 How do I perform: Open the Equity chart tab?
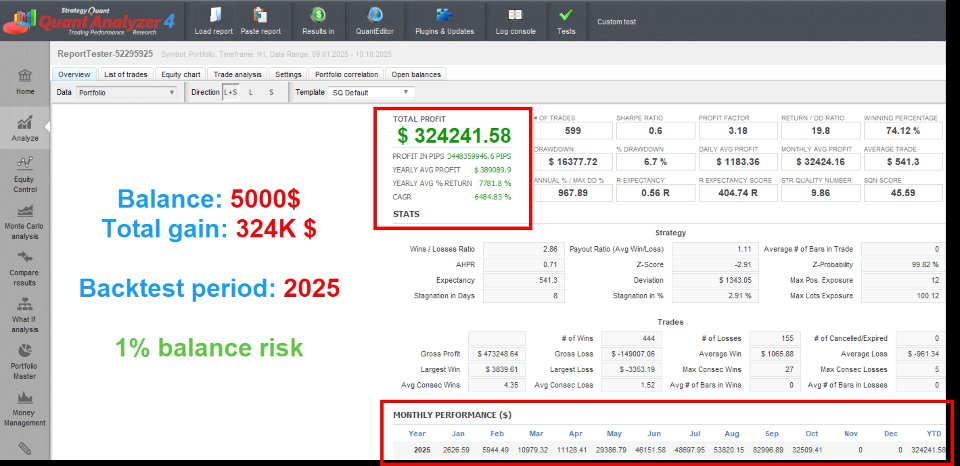tap(181, 74)
